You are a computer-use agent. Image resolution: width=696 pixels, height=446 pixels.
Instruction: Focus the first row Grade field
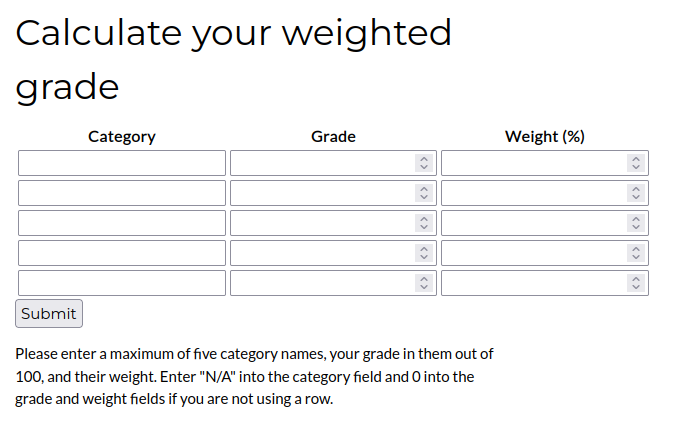tap(322, 163)
